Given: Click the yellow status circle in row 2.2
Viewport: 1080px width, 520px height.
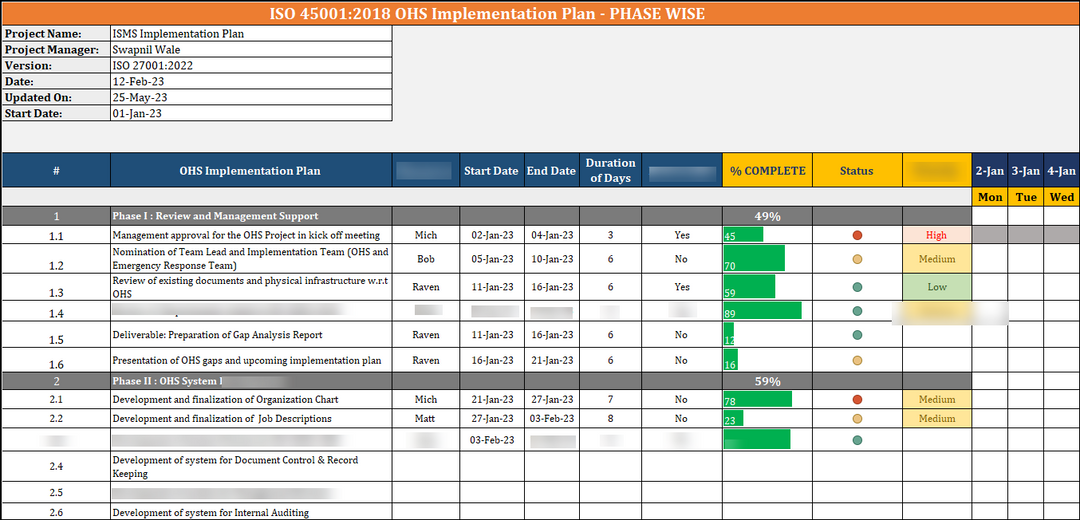Looking at the screenshot, I should coord(857,419).
